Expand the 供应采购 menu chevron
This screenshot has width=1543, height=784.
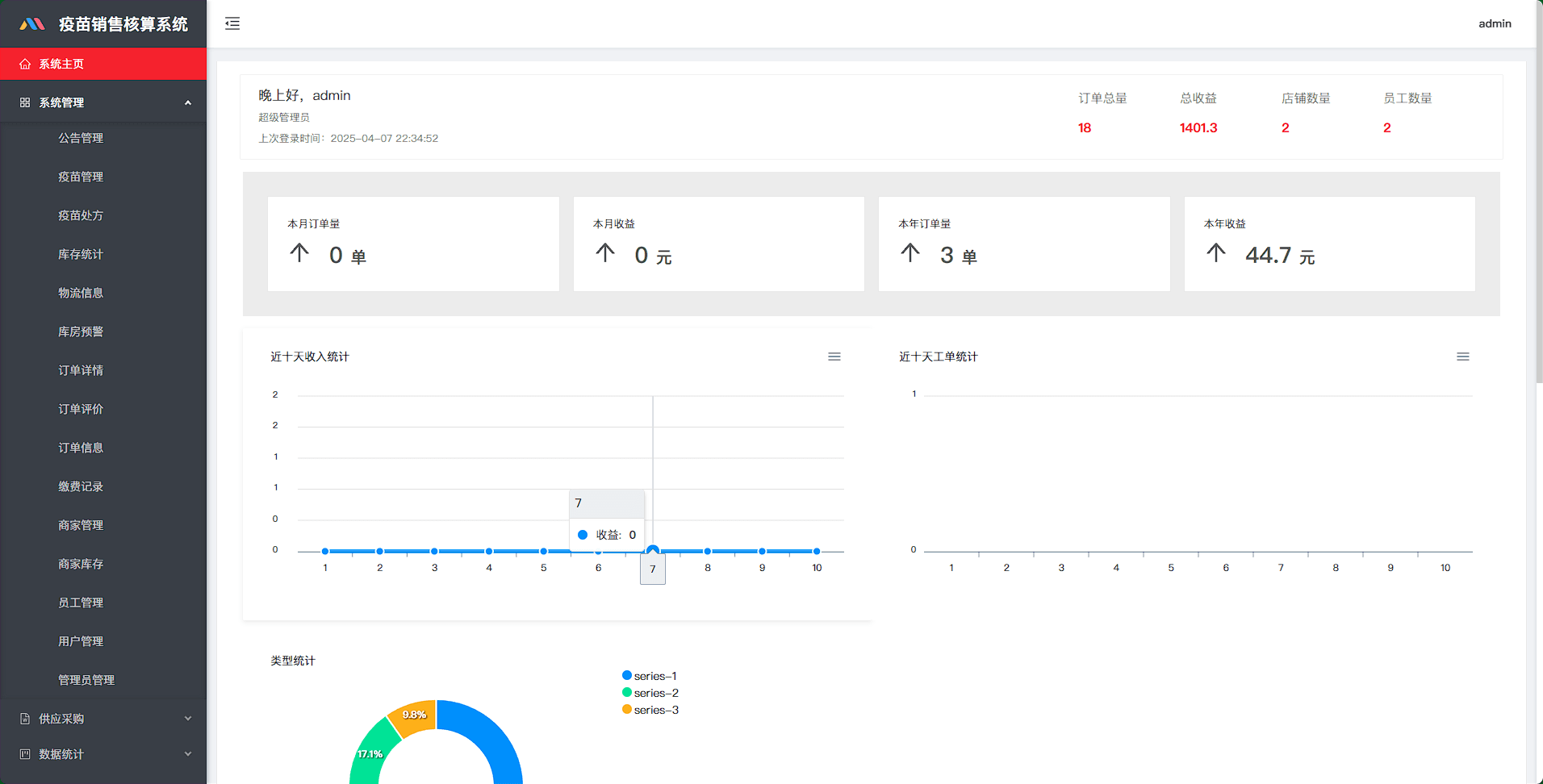coord(188,719)
